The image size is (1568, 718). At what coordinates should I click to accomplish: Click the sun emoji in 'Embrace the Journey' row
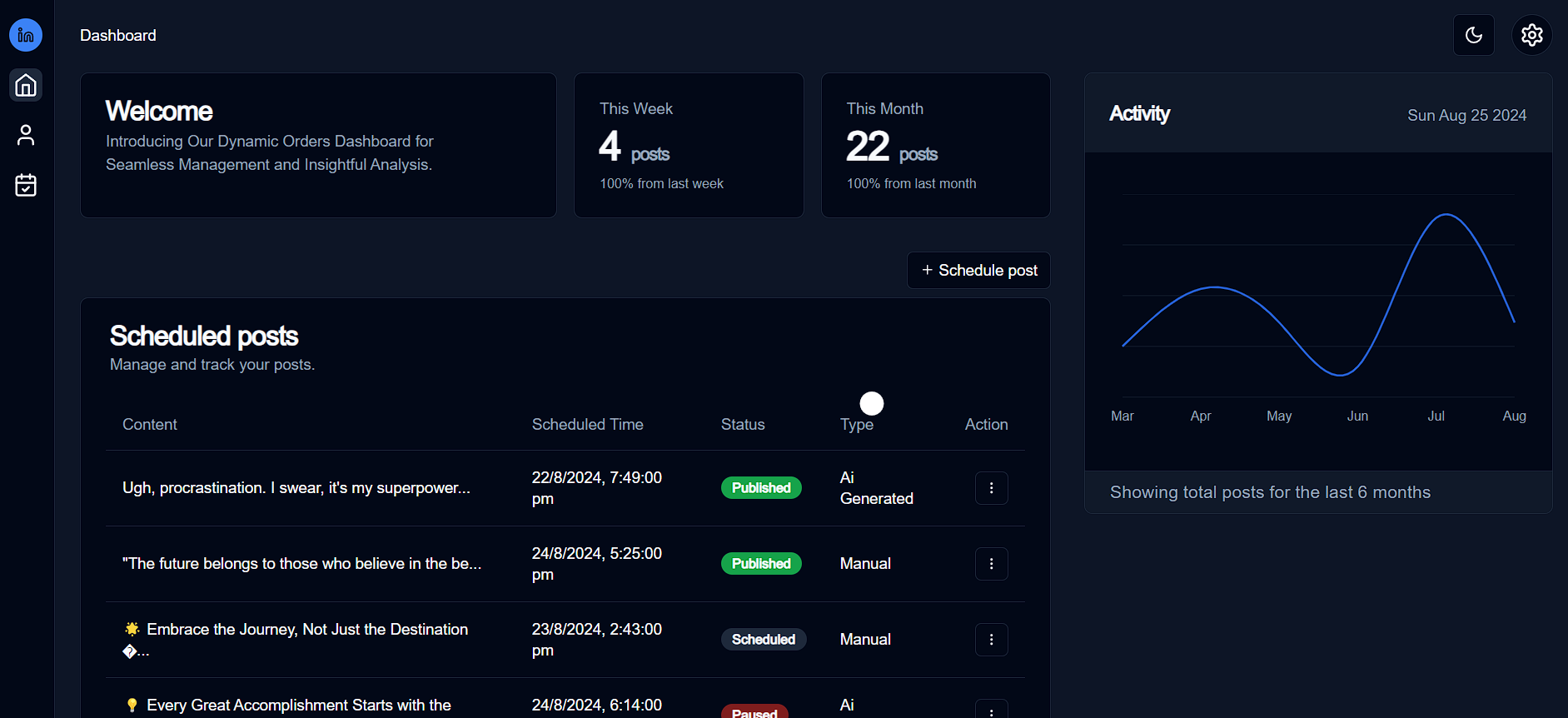[132, 629]
